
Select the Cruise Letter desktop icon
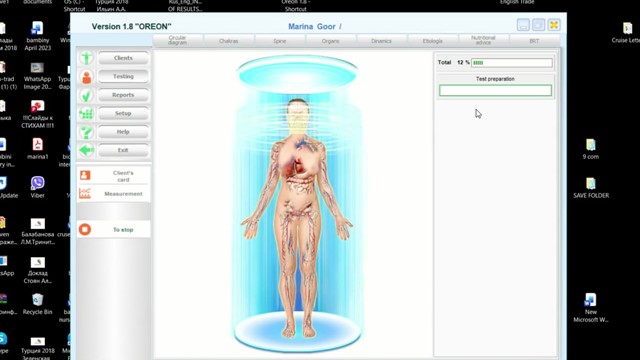[627, 33]
